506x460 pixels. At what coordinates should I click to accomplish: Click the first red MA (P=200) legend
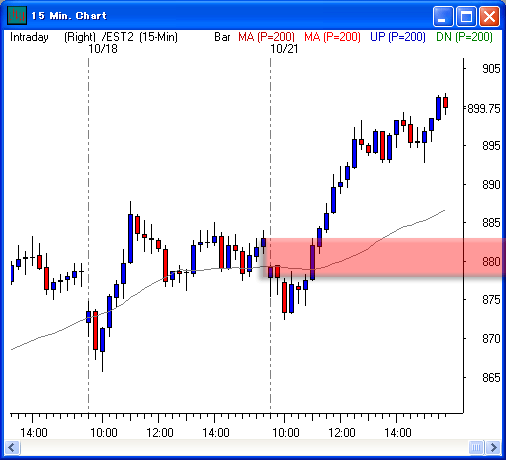[266, 37]
